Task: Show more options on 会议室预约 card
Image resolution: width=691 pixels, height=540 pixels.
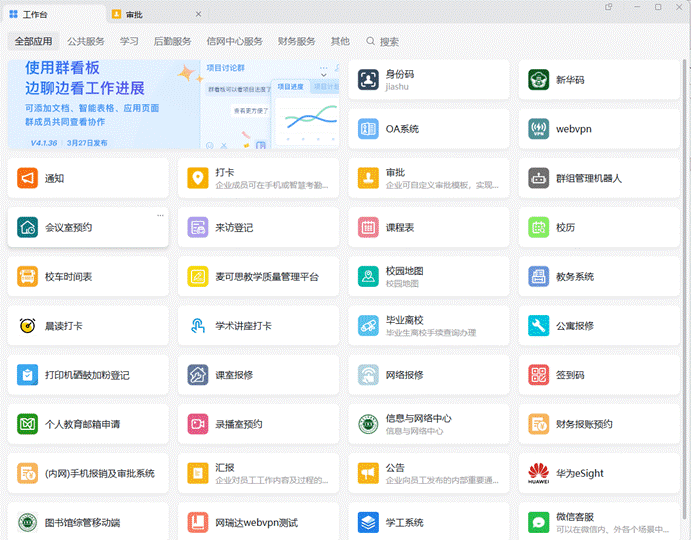Action: coord(160,215)
